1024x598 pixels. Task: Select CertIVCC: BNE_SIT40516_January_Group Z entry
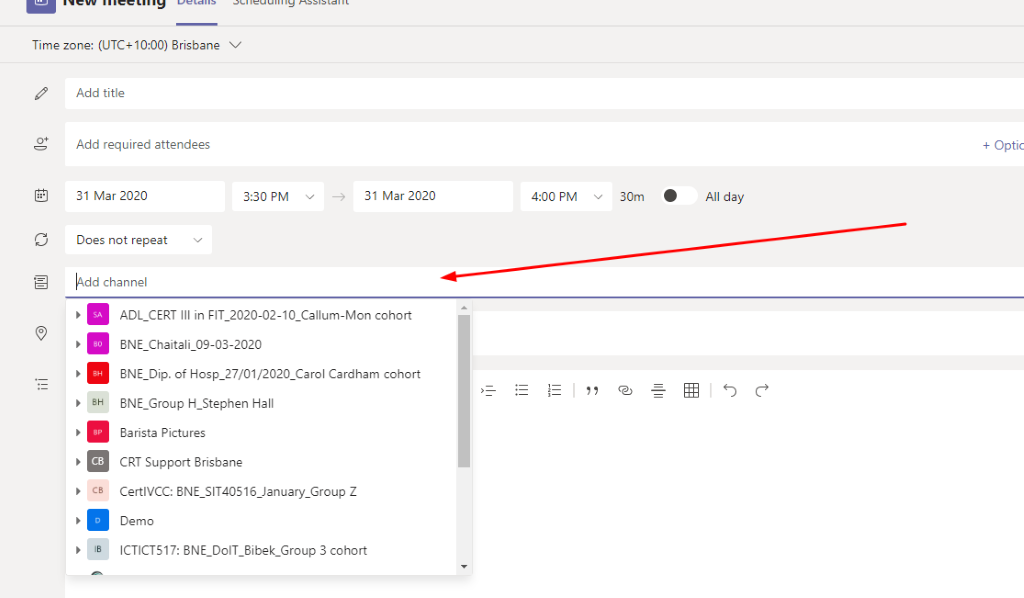262,491
